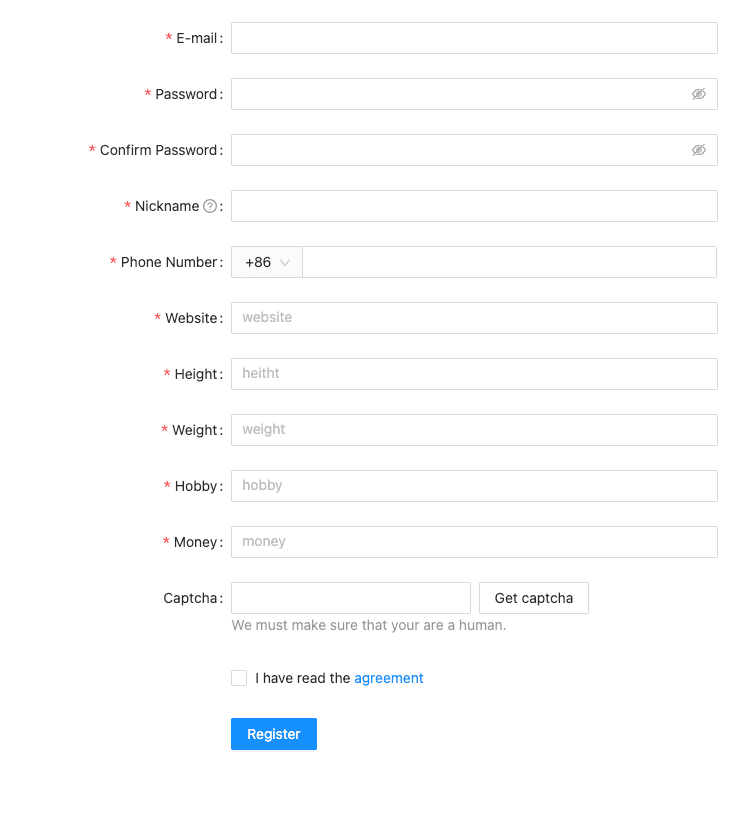Click the Money input field
740x828 pixels.
(474, 542)
